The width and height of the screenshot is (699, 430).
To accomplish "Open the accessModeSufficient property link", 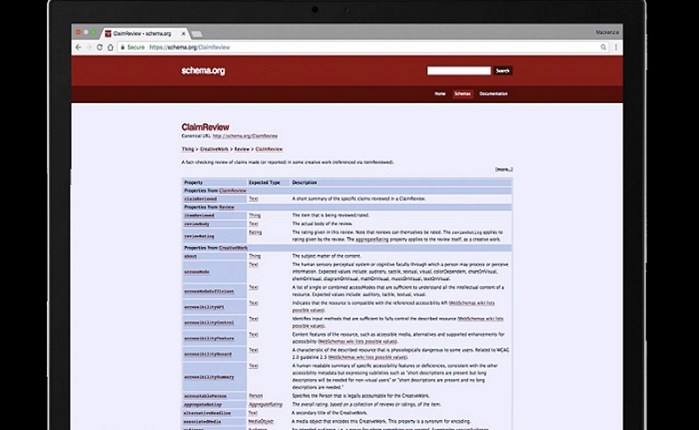I will pyautogui.click(x=209, y=291).
